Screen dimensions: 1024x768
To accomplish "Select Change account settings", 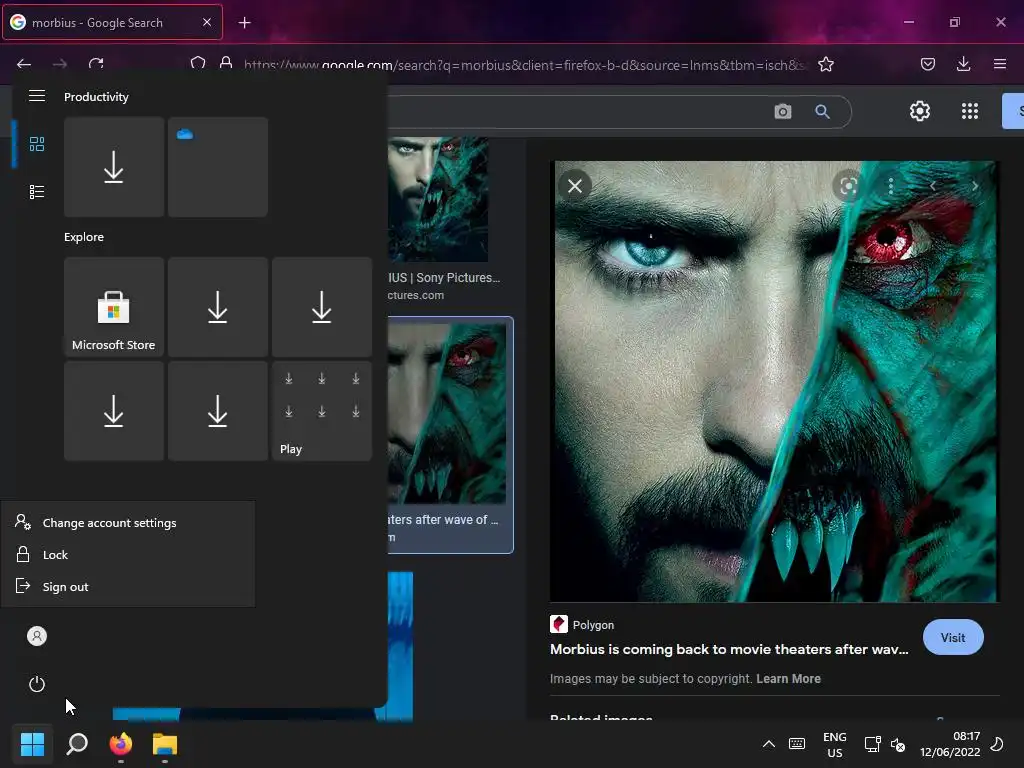I will 128,522.
